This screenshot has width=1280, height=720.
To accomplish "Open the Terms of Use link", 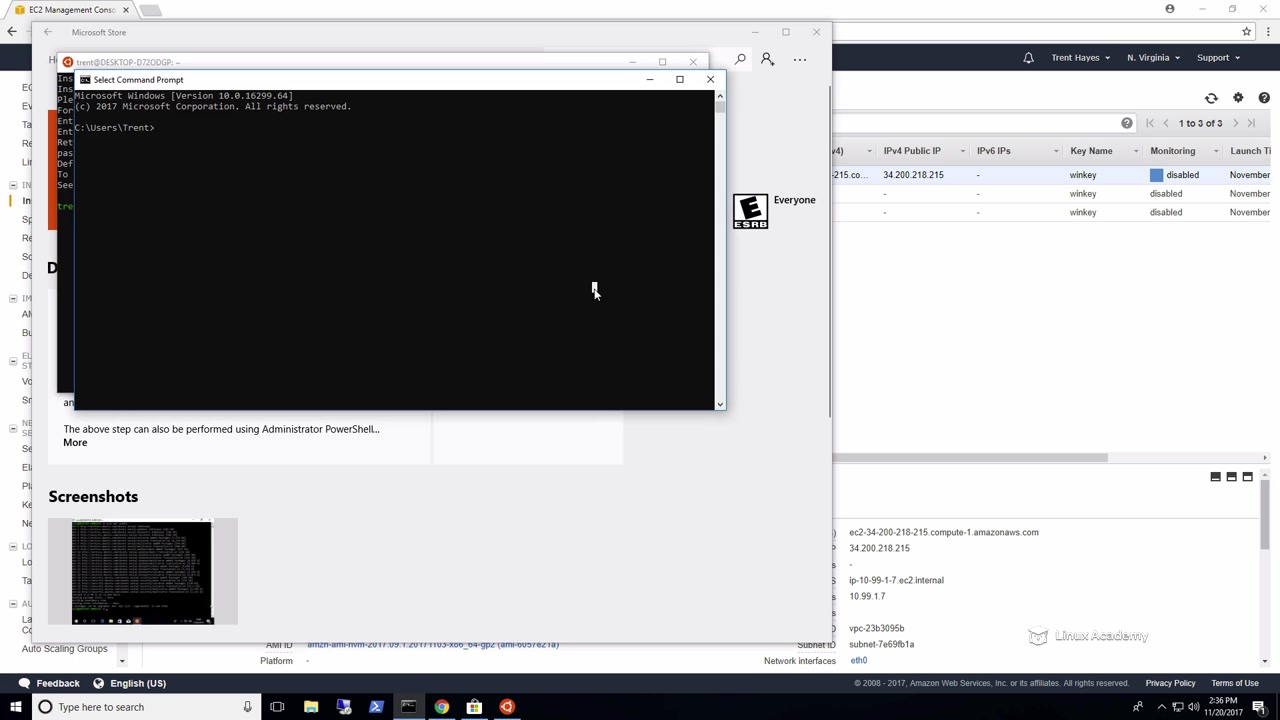I will pyautogui.click(x=1235, y=683).
